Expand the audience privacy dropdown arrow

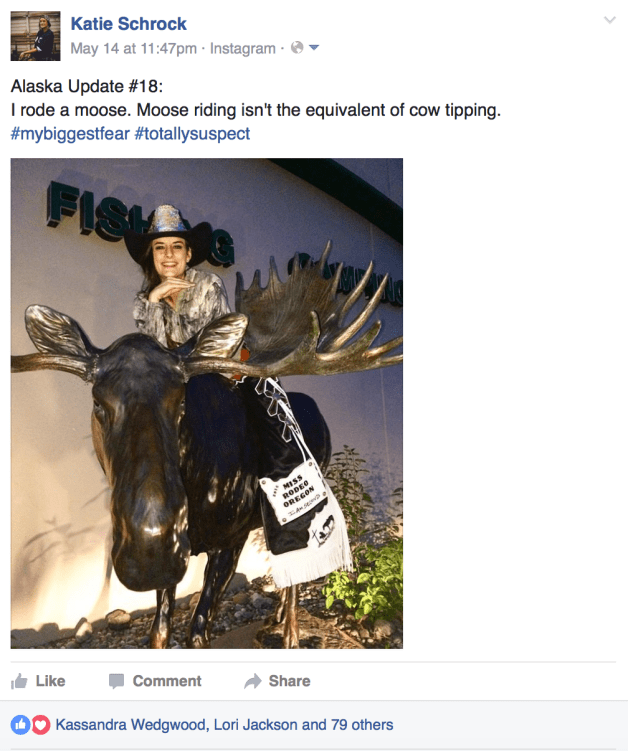(x=314, y=47)
